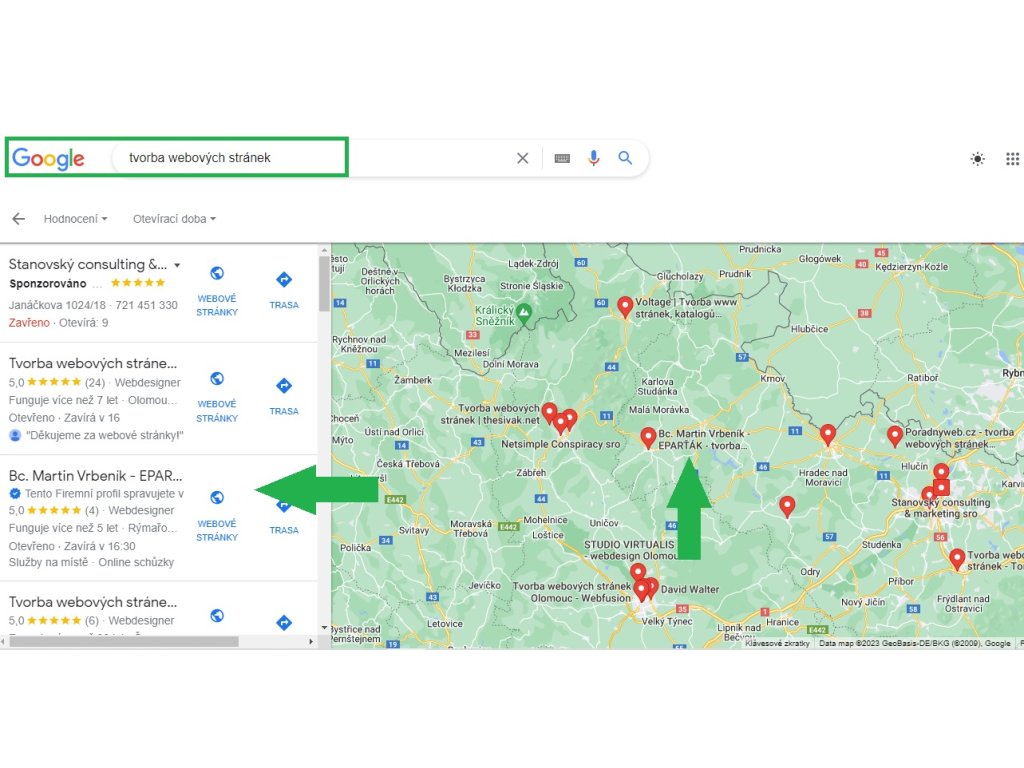Open the Google apps grid

[x=1012, y=159]
